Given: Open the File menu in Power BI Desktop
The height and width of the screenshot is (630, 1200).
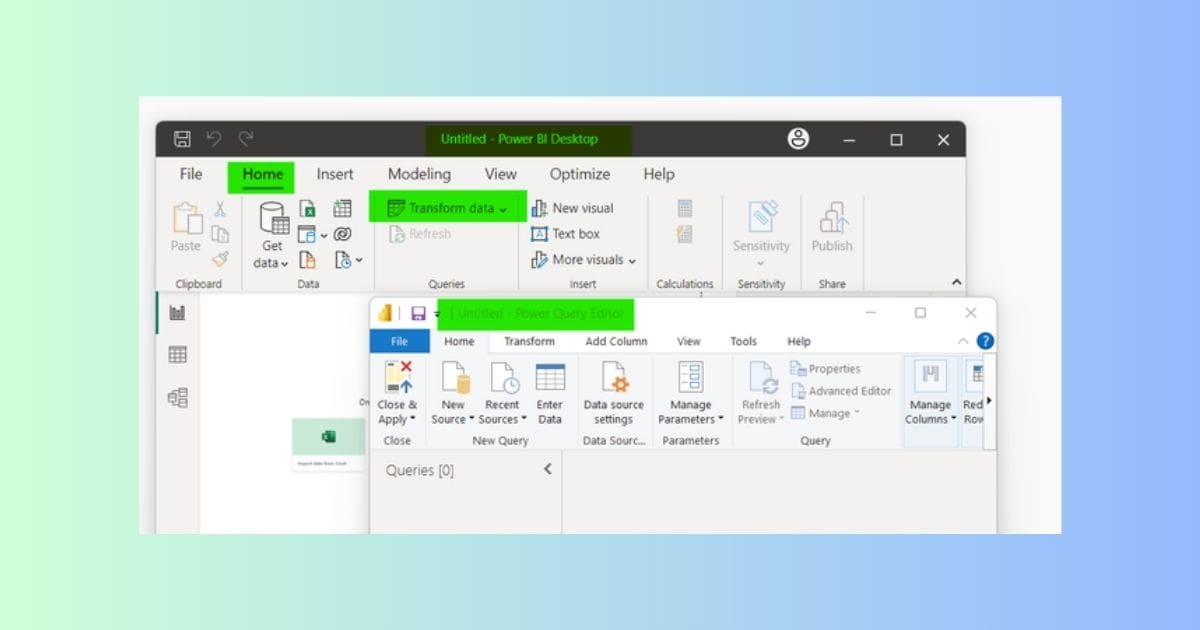Looking at the screenshot, I should pyautogui.click(x=191, y=174).
